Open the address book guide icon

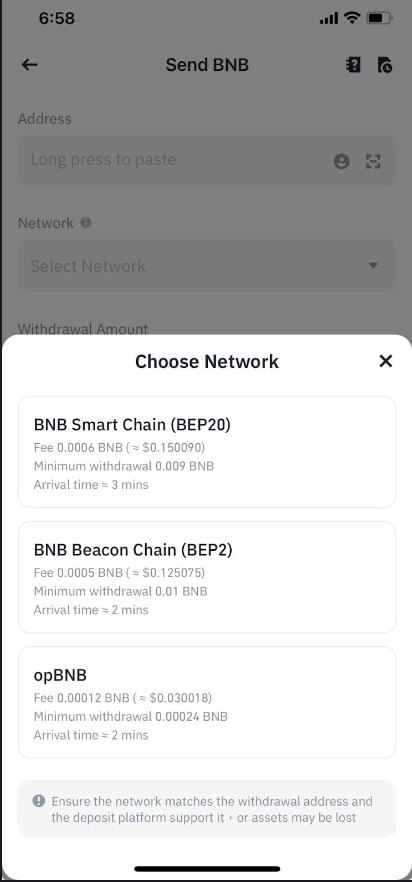coord(352,65)
